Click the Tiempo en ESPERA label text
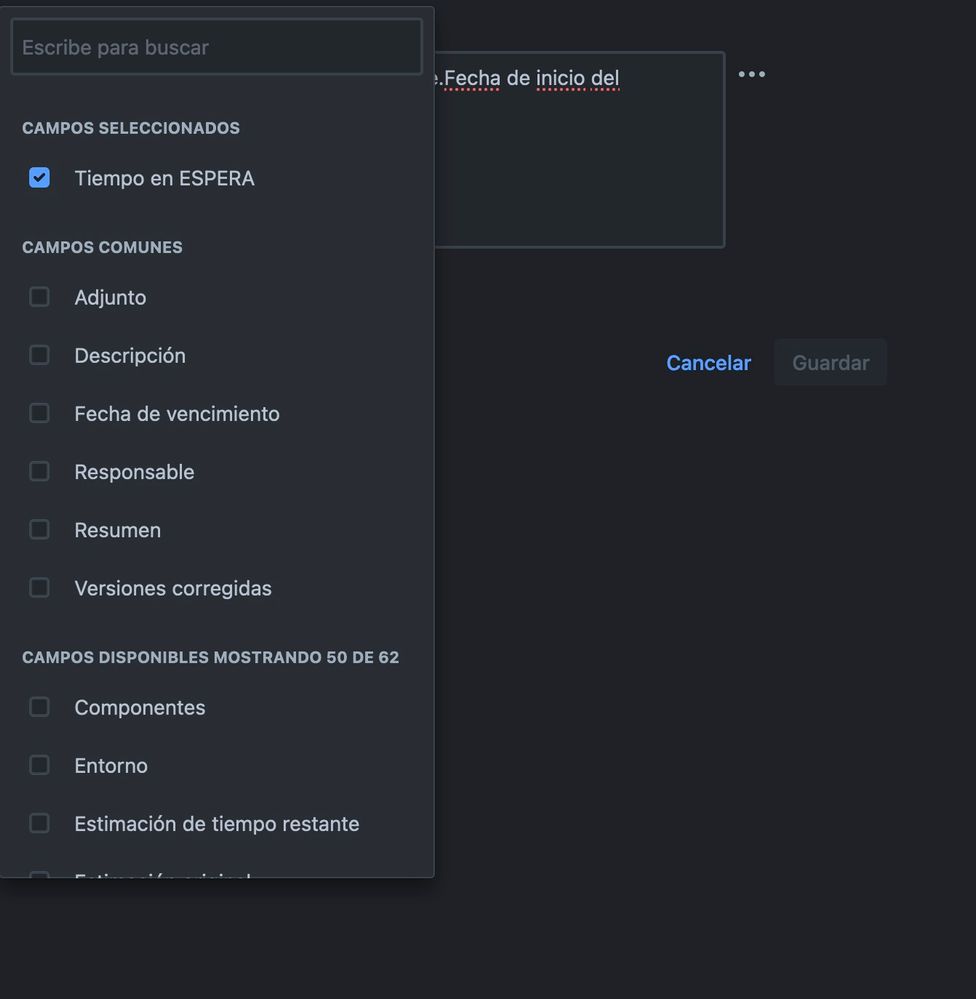Viewport: 976px width, 999px height. pos(164,177)
